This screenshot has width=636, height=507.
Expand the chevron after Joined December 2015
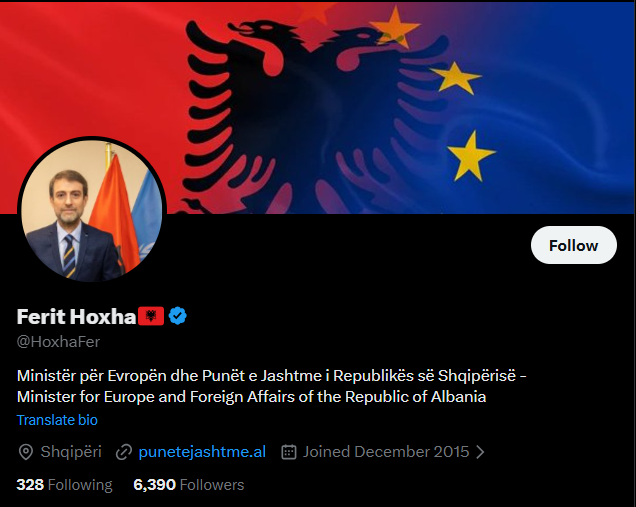(x=480, y=452)
